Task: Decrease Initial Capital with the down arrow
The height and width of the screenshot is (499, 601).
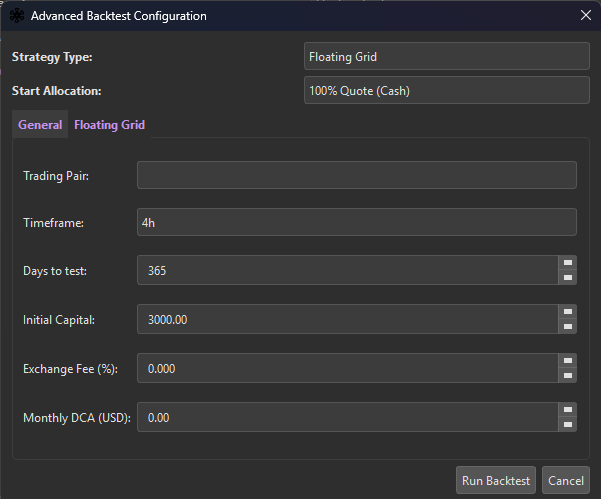Action: [568, 327]
